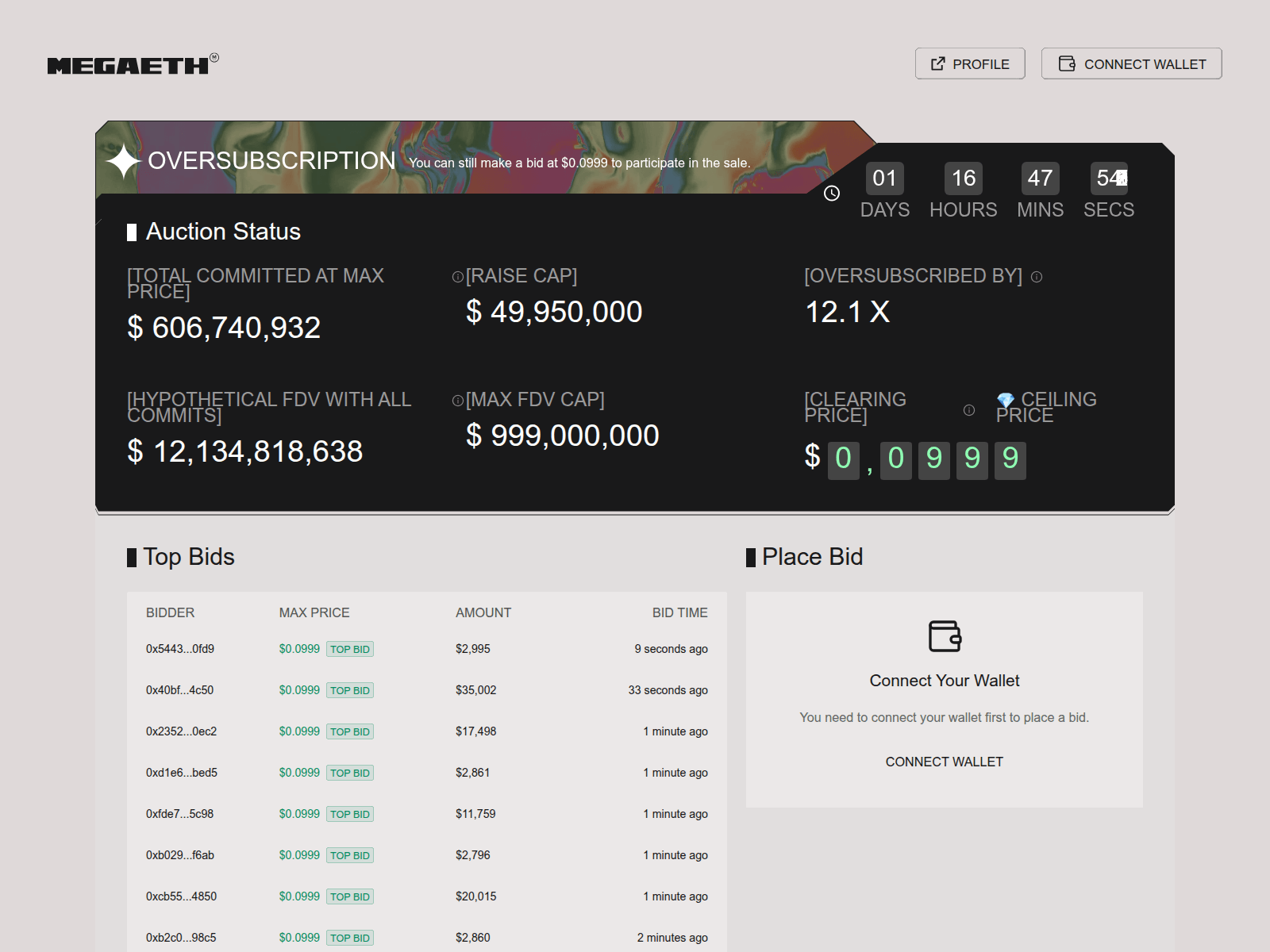Click the Raise Cap info icon
The width and height of the screenshot is (1270, 952).
(458, 277)
